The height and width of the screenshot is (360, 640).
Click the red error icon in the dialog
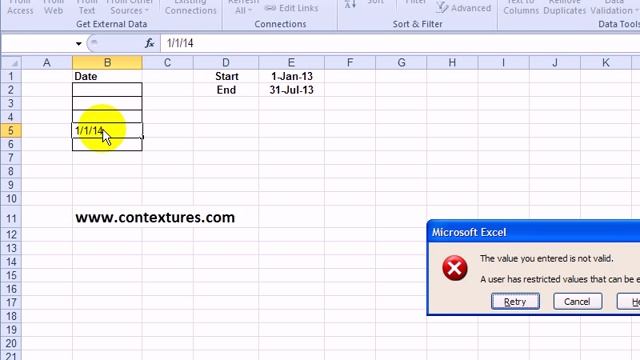click(x=455, y=268)
